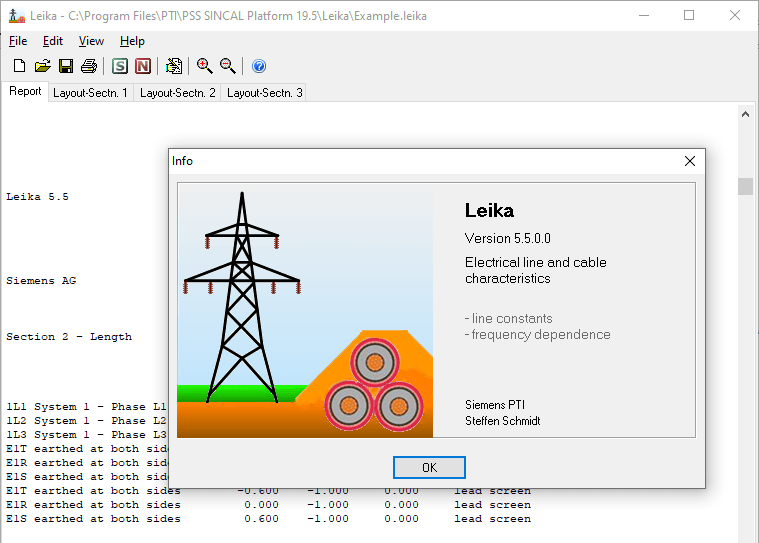
Task: Open help with the blue question icon
Action: pyautogui.click(x=259, y=66)
